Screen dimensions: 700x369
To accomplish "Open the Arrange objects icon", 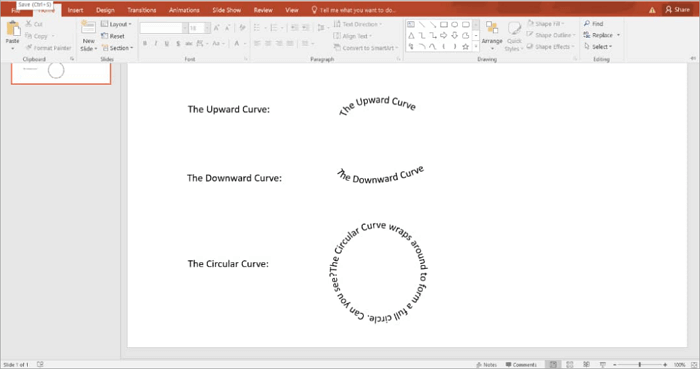I will (492, 28).
